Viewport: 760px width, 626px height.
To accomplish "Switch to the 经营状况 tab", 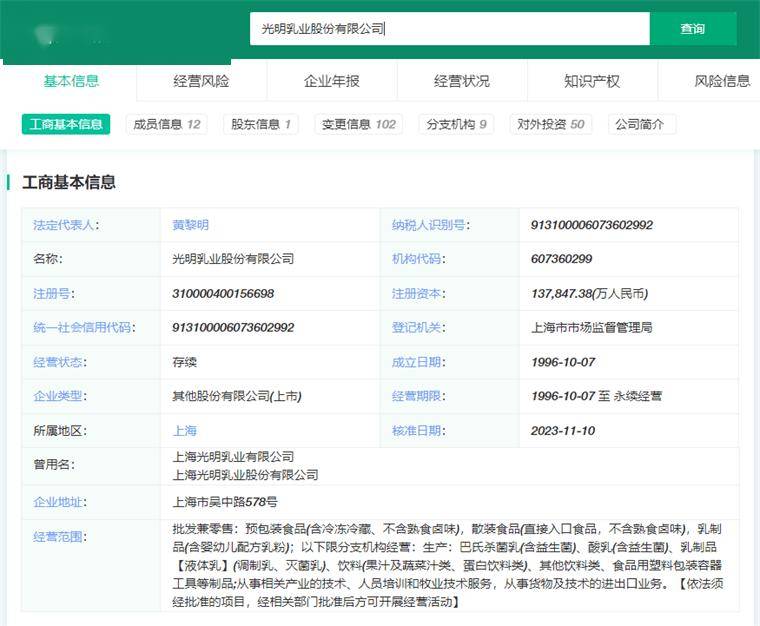I will pyautogui.click(x=462, y=81).
